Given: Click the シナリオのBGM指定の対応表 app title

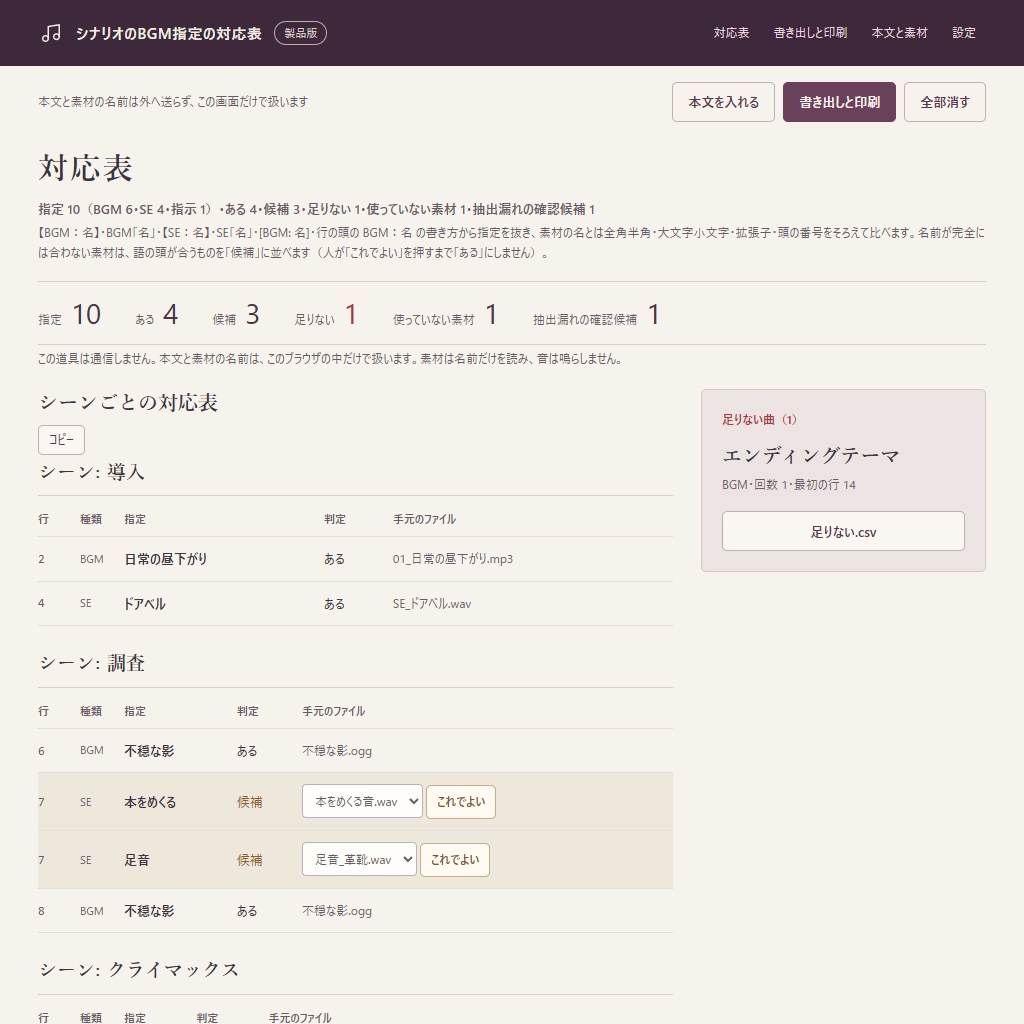Looking at the screenshot, I should 168,33.
